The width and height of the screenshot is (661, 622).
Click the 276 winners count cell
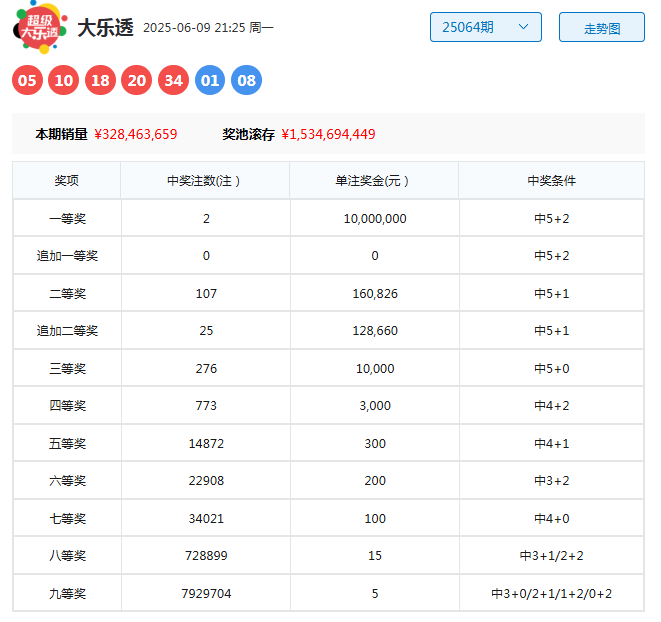[x=206, y=369]
